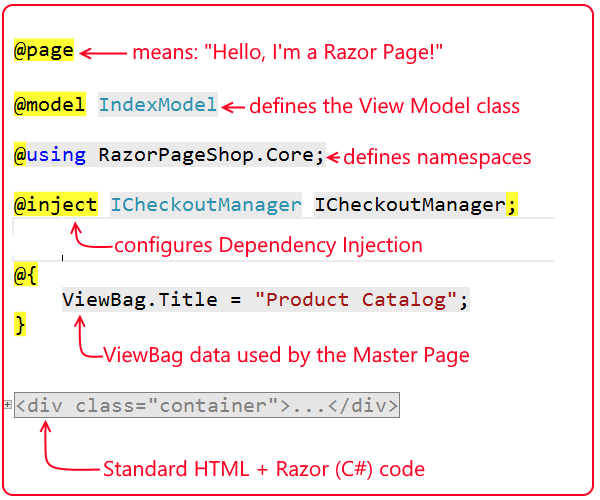Click the closing brace of the code block
Viewport: 600px width, 500px height.
tap(21, 324)
